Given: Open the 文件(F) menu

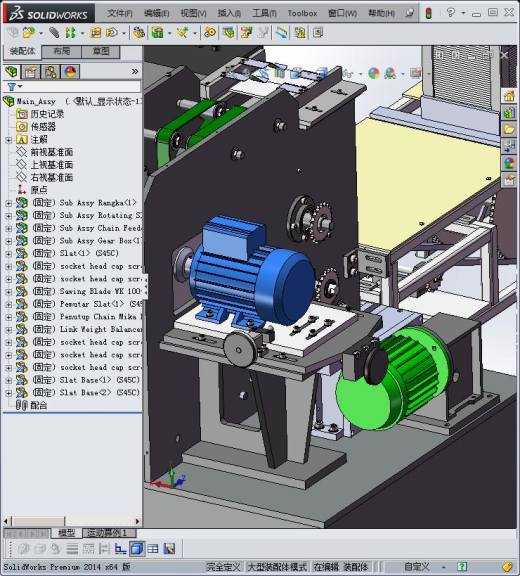Looking at the screenshot, I should pyautogui.click(x=120, y=13).
